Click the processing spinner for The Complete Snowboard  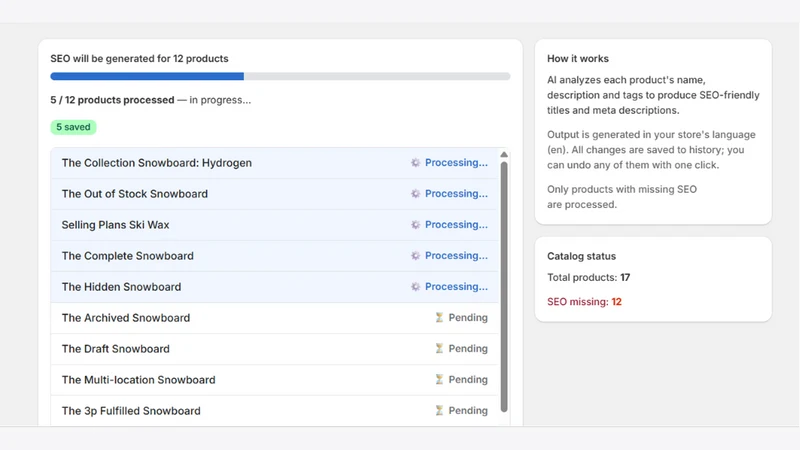click(x=415, y=256)
